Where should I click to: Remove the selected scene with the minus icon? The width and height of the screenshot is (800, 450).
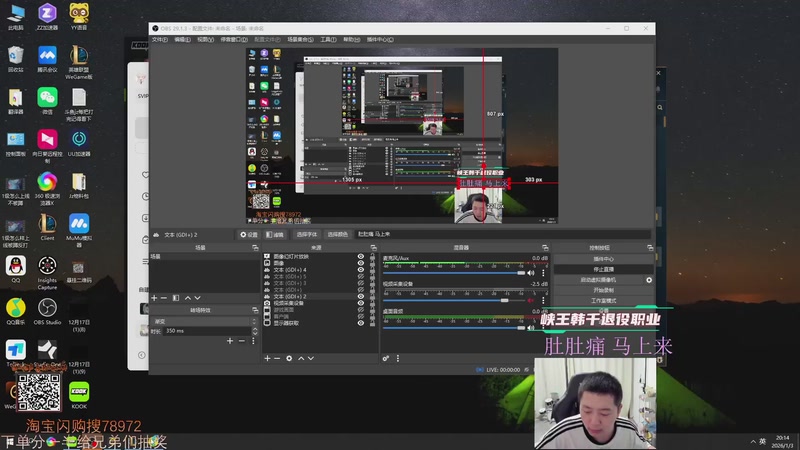164,298
